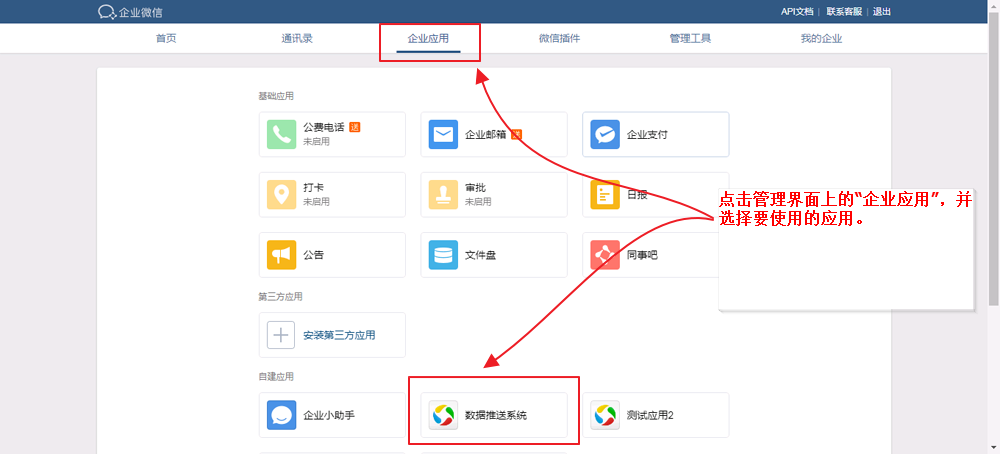The image size is (1000, 454).
Task: Select the 微信插件 tab
Action: pos(559,39)
